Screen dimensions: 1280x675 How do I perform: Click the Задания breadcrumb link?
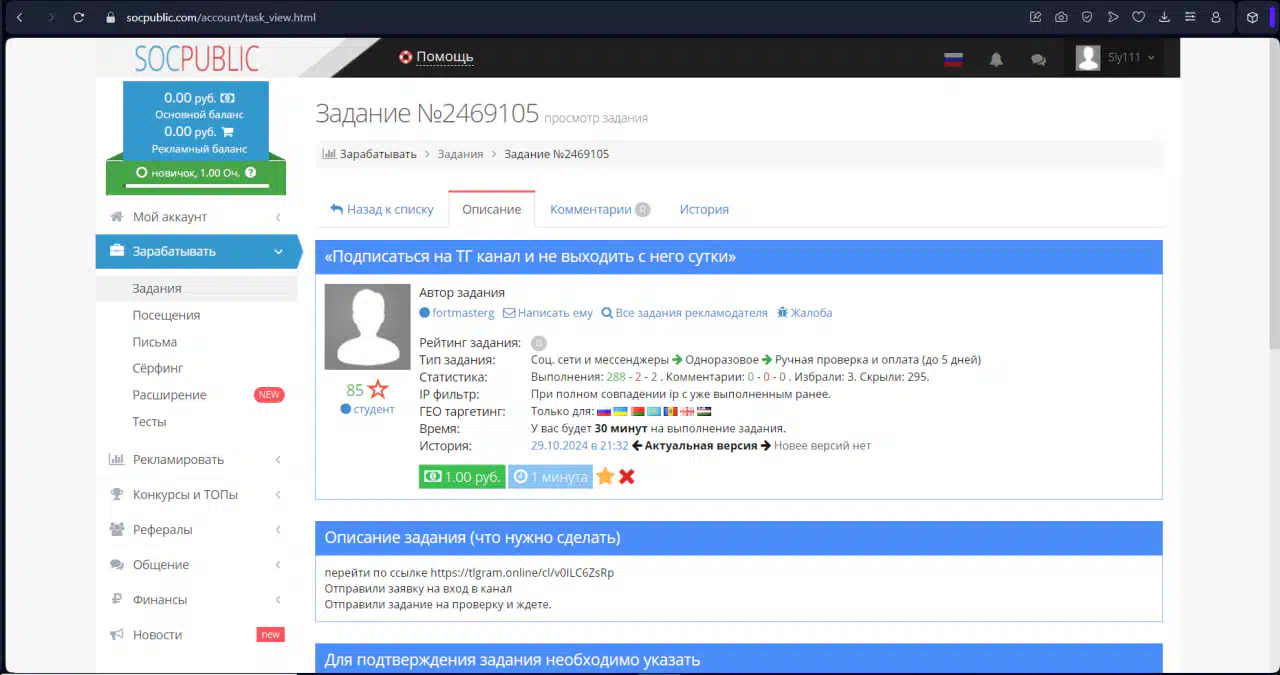(460, 154)
